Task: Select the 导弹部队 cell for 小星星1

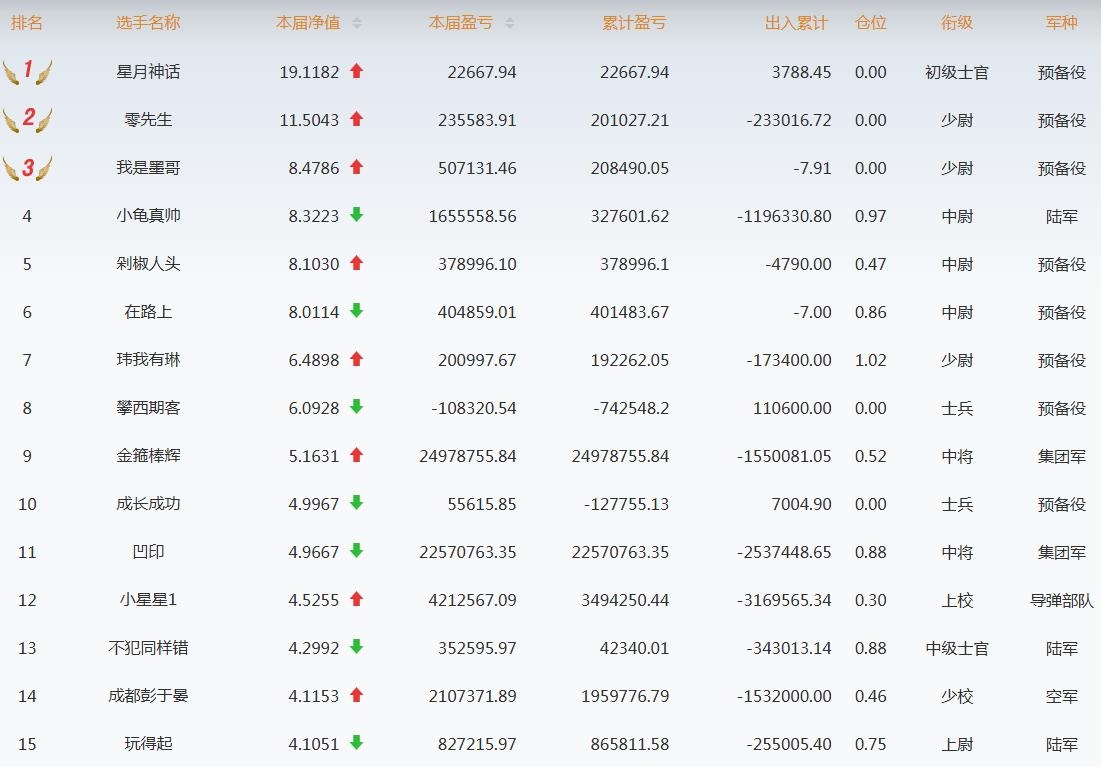Action: (x=1062, y=600)
